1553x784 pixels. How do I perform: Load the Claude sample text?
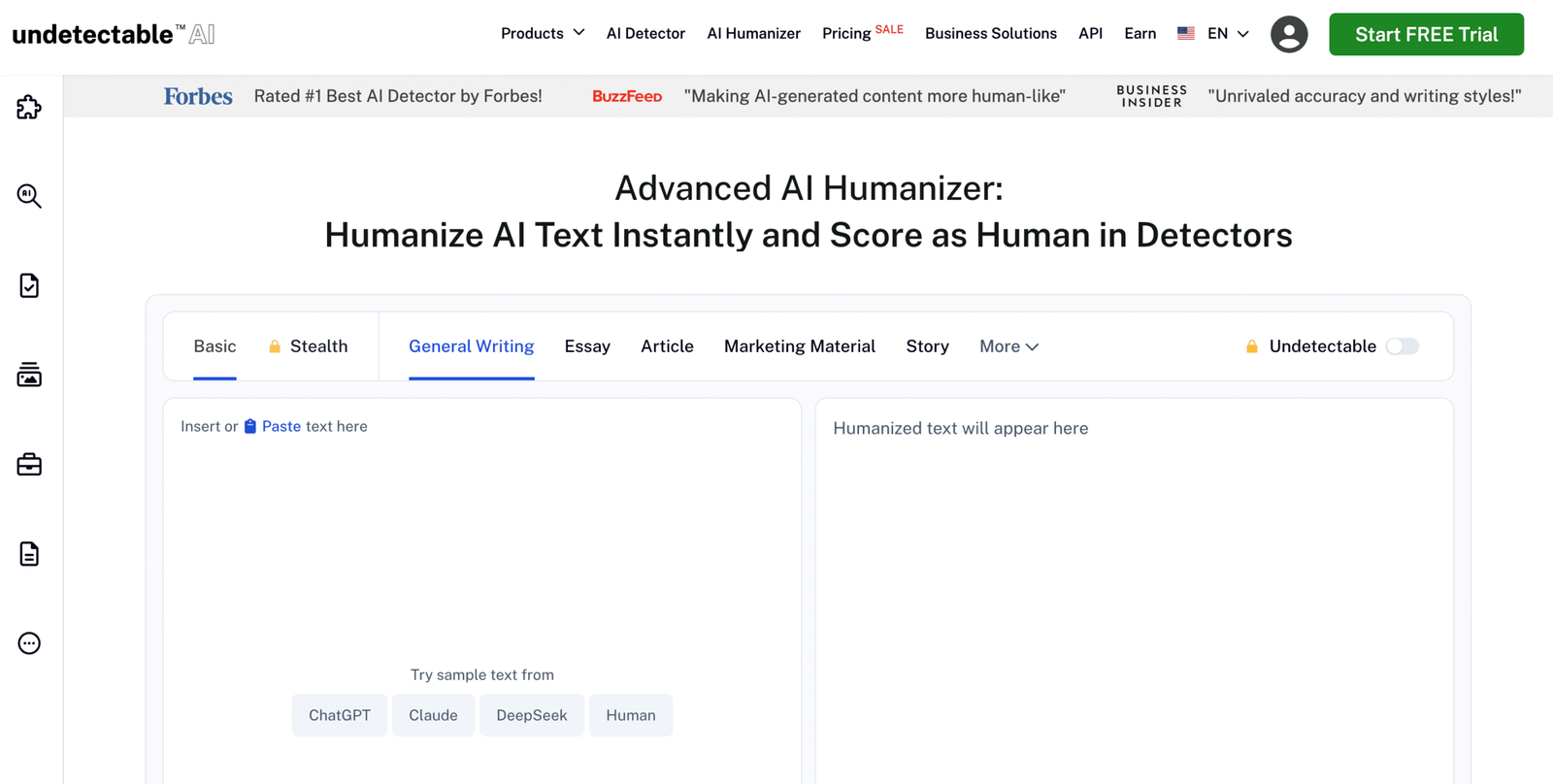(x=433, y=715)
